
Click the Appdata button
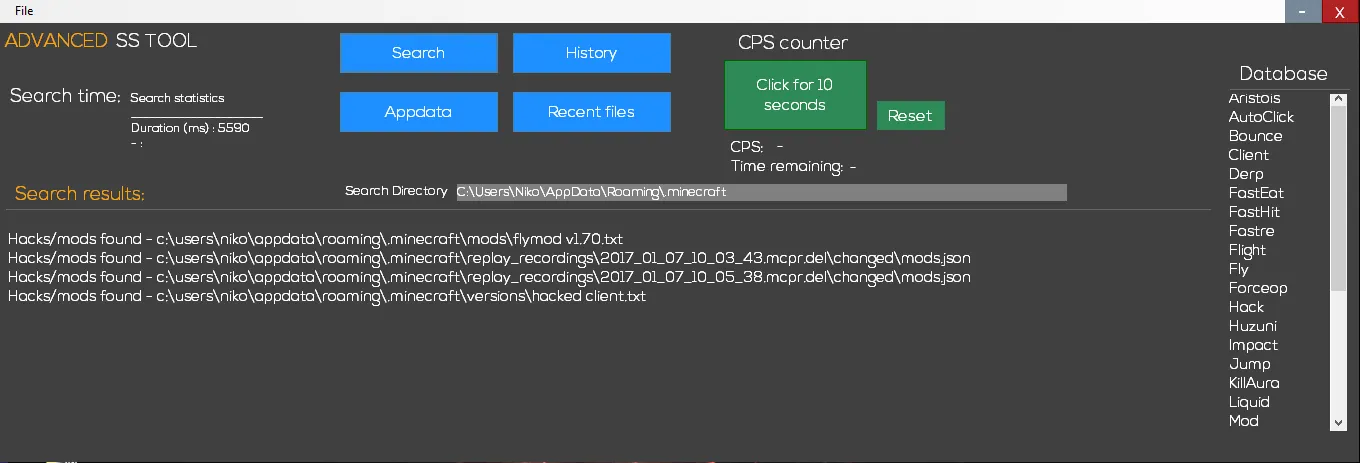point(418,112)
